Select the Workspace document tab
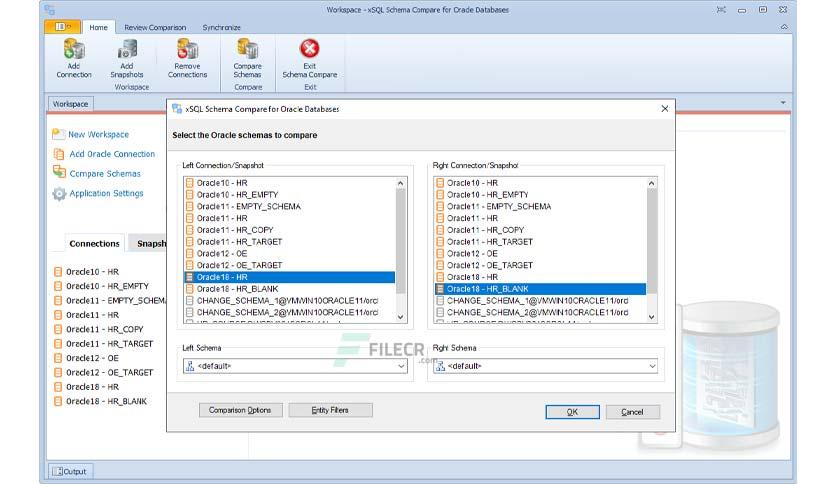 [x=70, y=104]
